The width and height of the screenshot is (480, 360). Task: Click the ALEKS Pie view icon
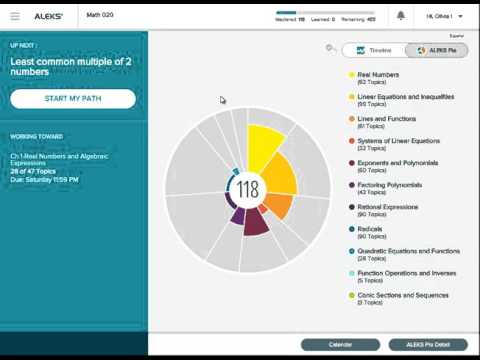421,50
